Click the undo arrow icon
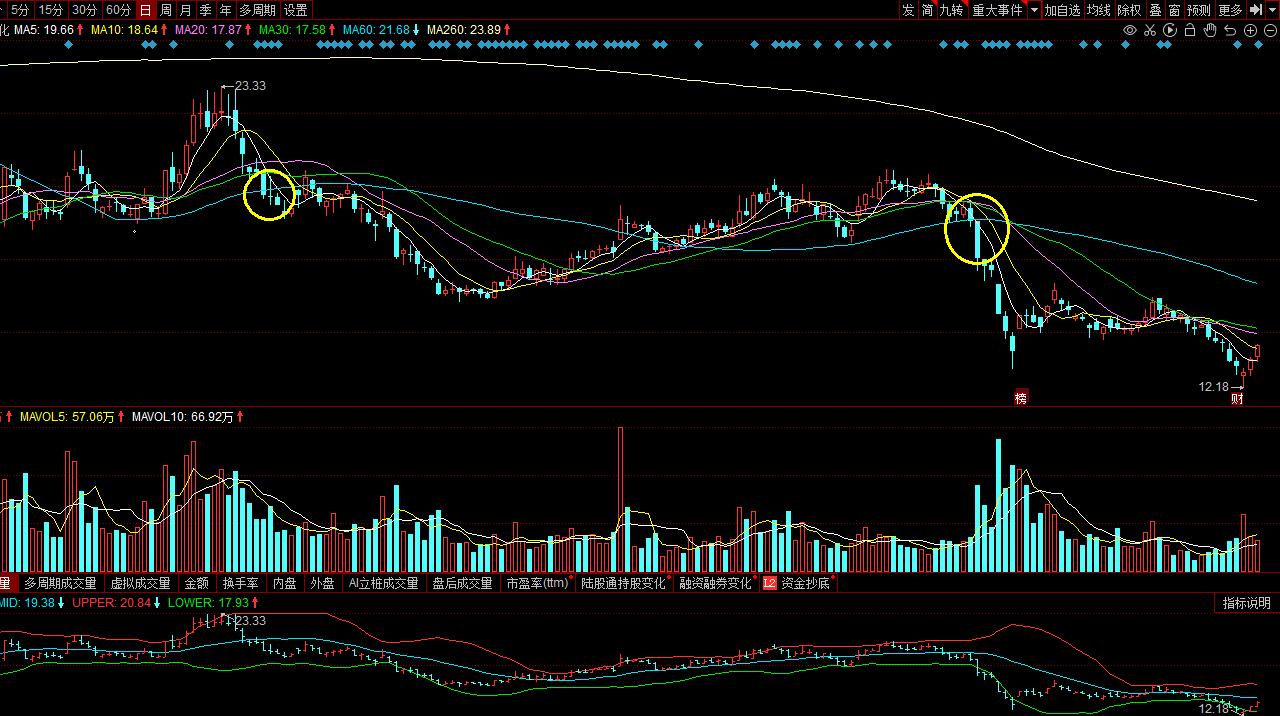The image size is (1280, 716). (x=1230, y=30)
